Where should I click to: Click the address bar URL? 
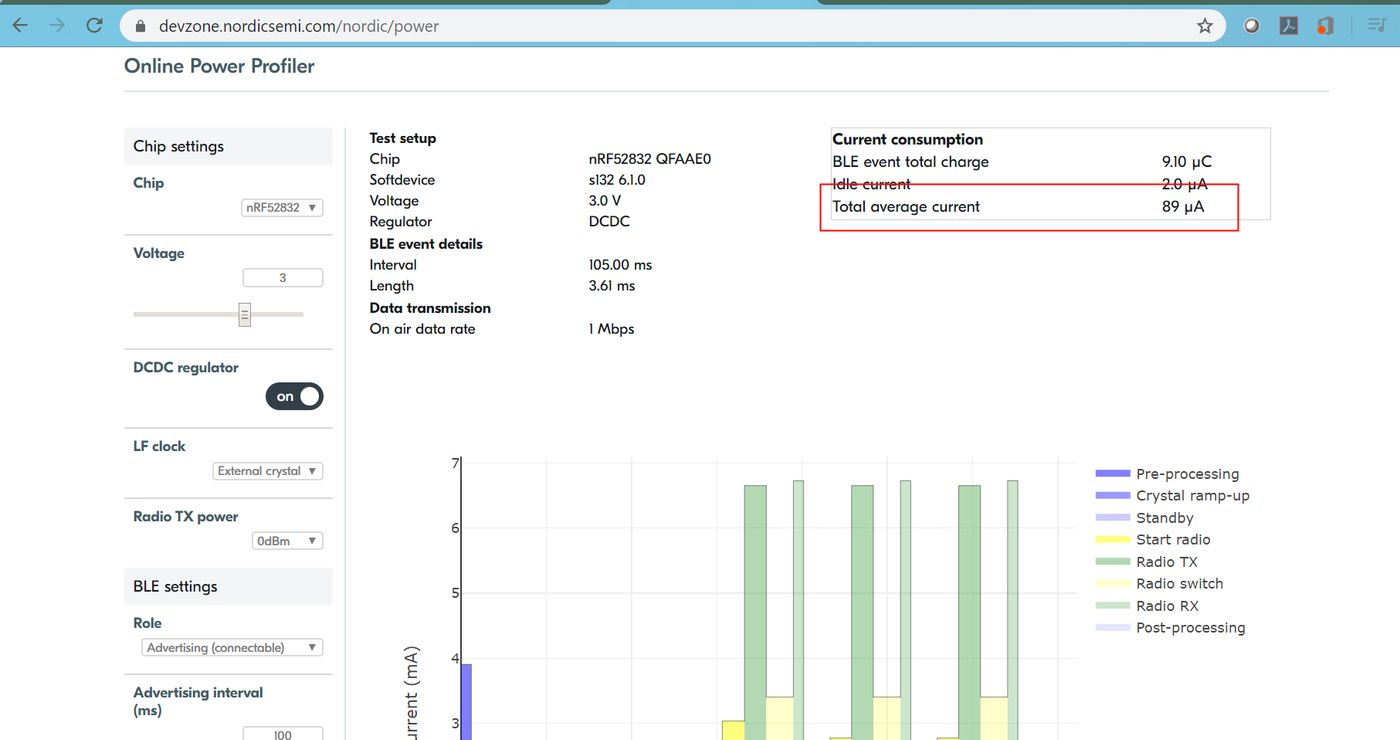pyautogui.click(x=298, y=26)
